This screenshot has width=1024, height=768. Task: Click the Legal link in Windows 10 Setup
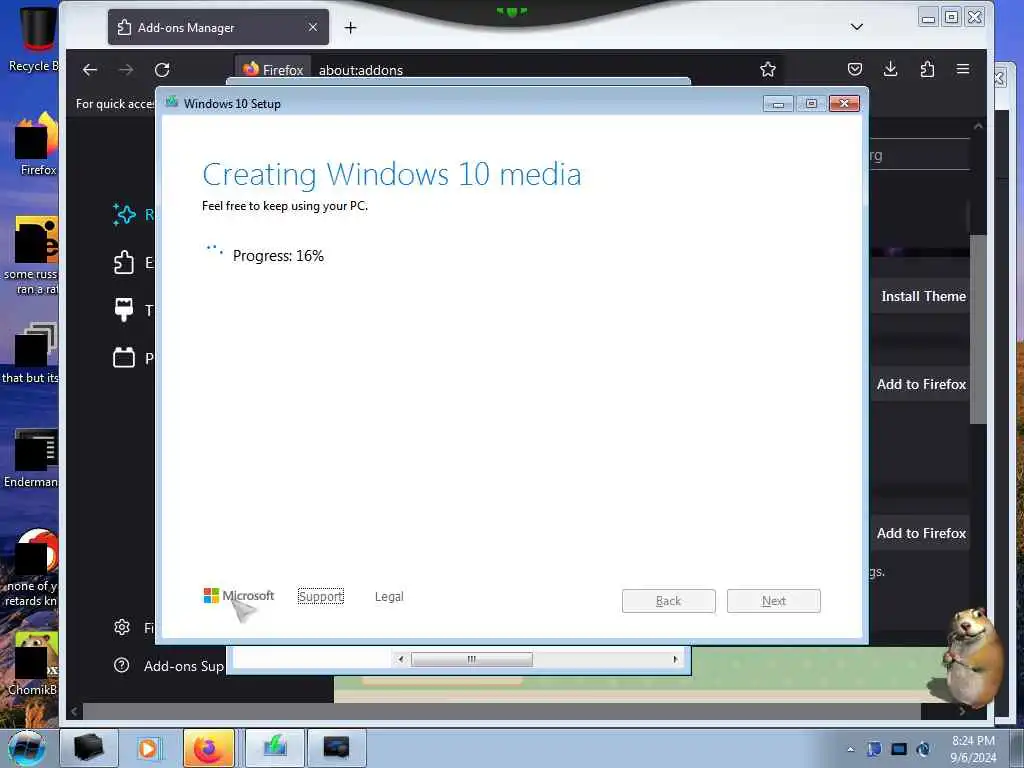[389, 596]
